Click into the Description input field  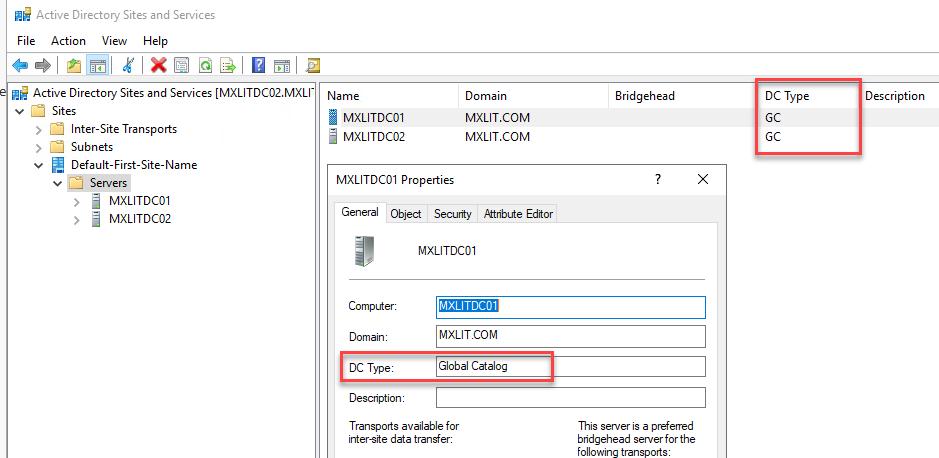(570, 398)
